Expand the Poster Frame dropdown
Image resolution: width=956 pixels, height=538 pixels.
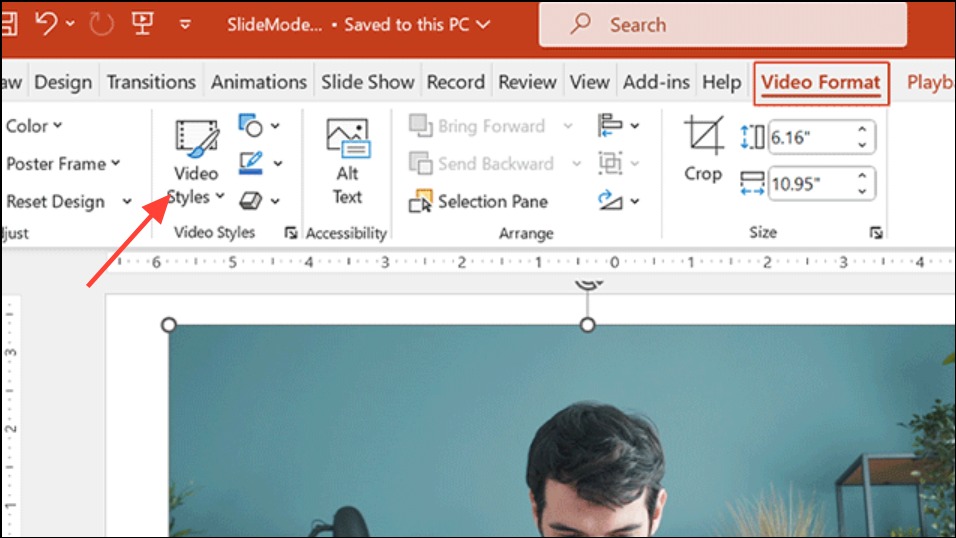point(62,164)
